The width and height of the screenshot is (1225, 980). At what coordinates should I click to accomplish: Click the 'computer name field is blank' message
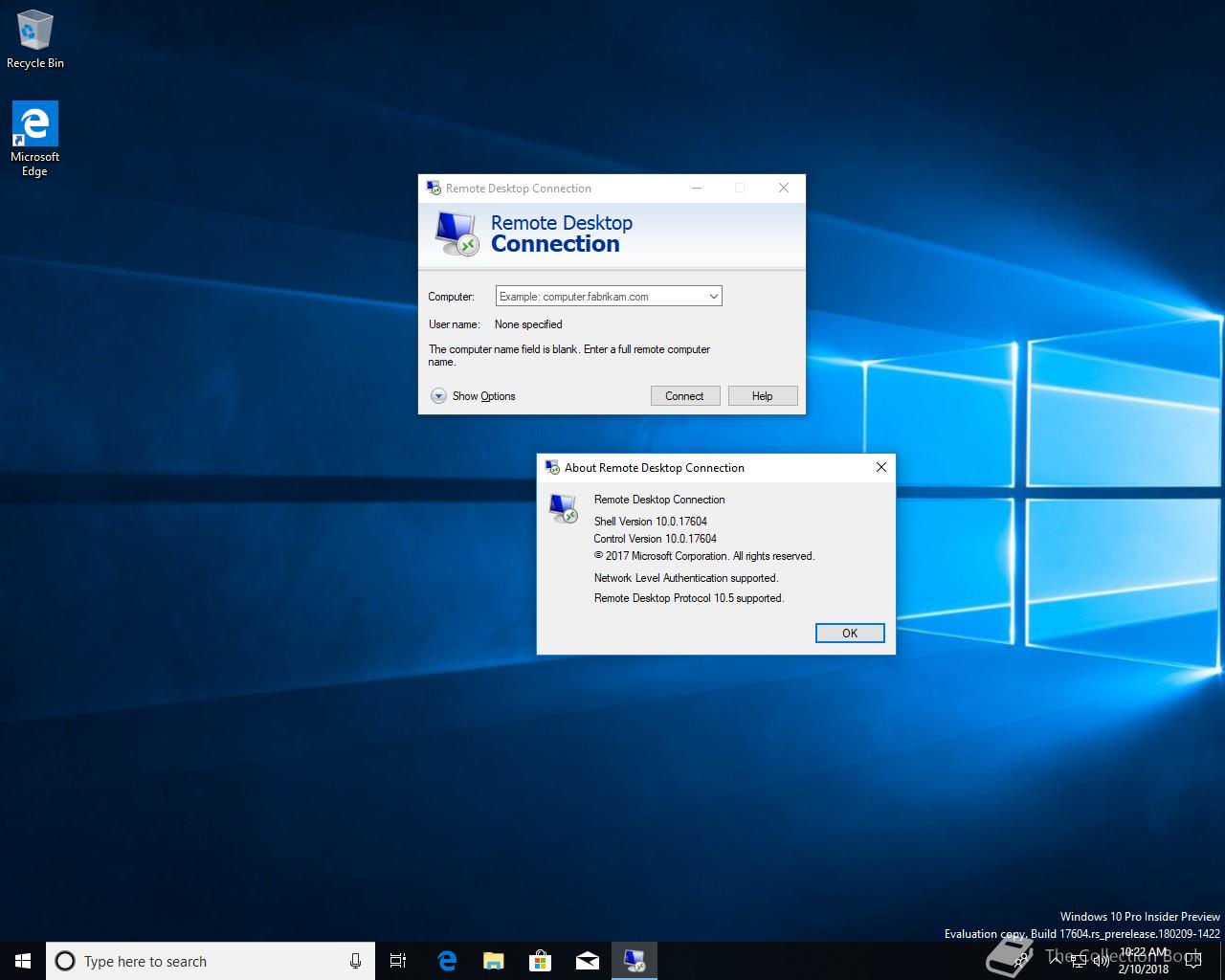[x=569, y=355]
